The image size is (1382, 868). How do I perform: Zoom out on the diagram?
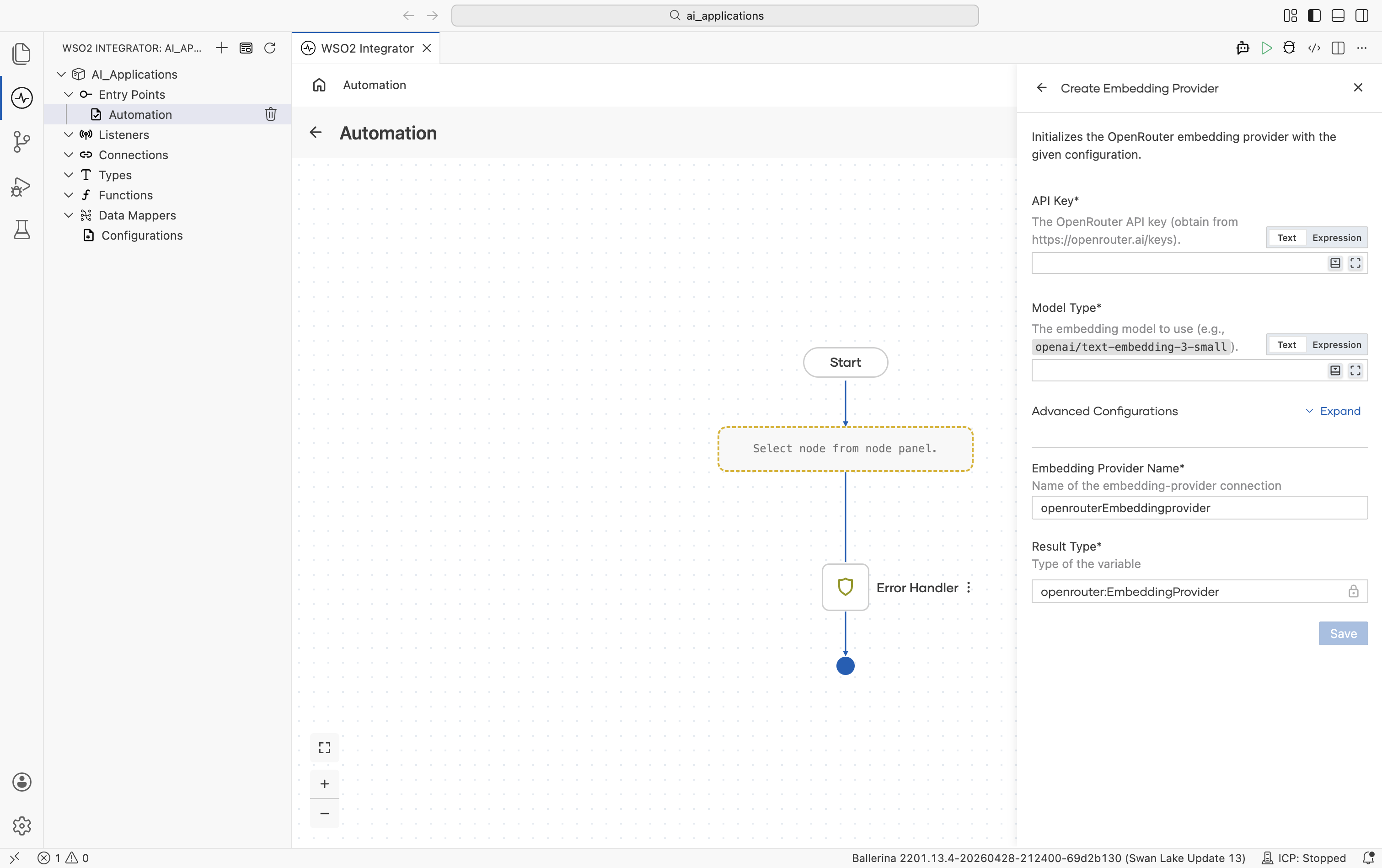click(x=325, y=814)
